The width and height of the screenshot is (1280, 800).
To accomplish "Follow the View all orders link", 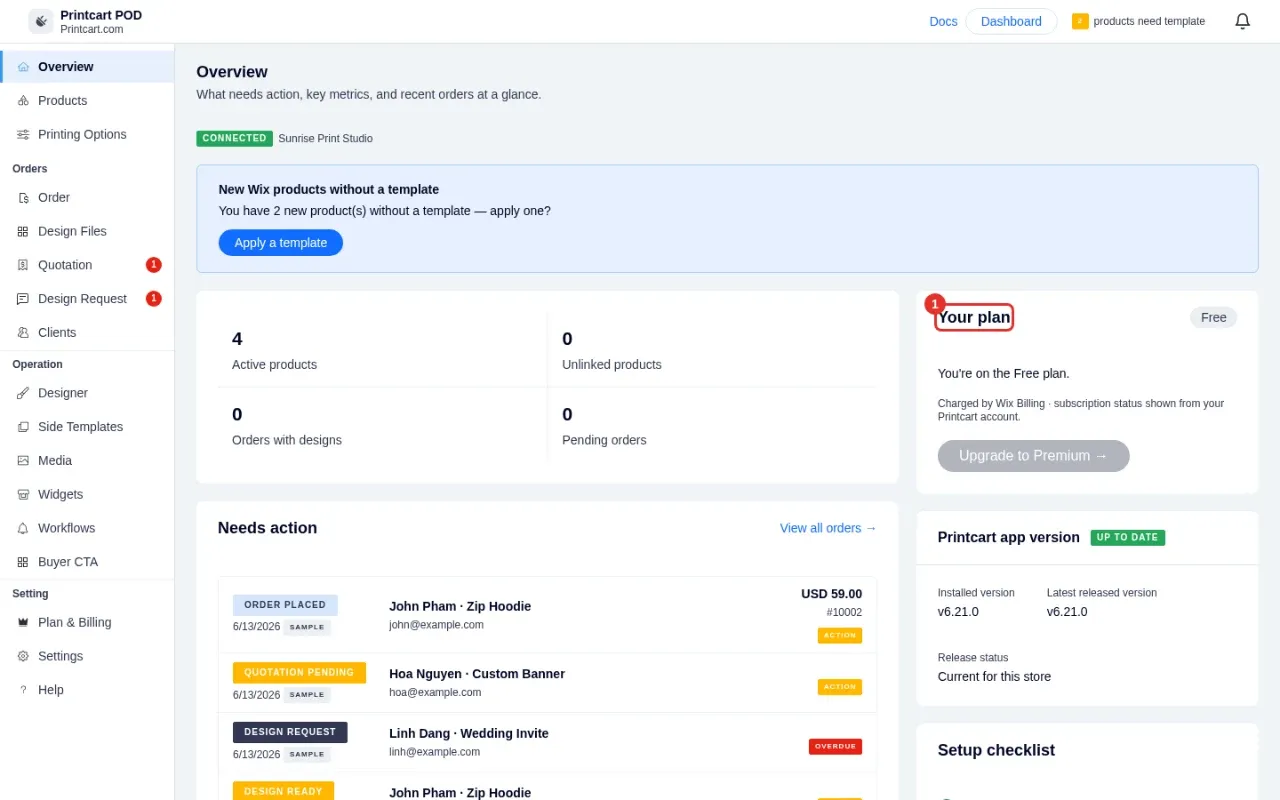I will tap(828, 528).
